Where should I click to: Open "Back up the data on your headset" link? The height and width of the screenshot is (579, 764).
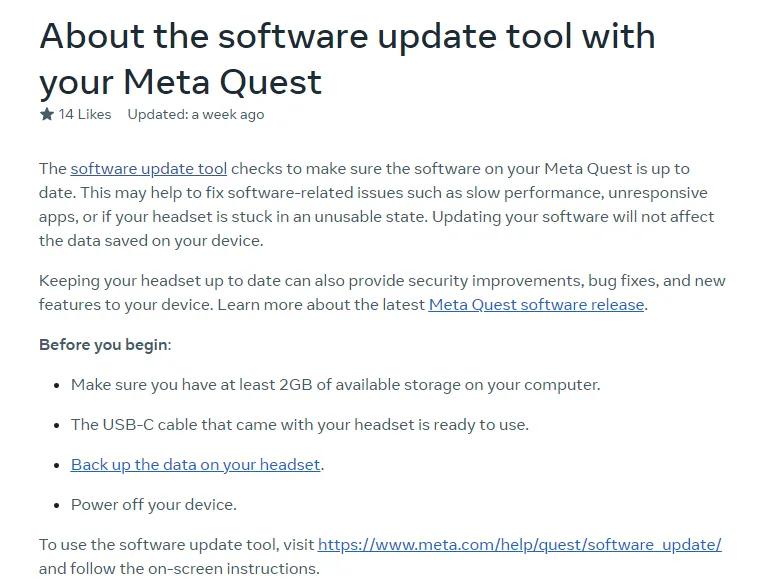point(196,464)
